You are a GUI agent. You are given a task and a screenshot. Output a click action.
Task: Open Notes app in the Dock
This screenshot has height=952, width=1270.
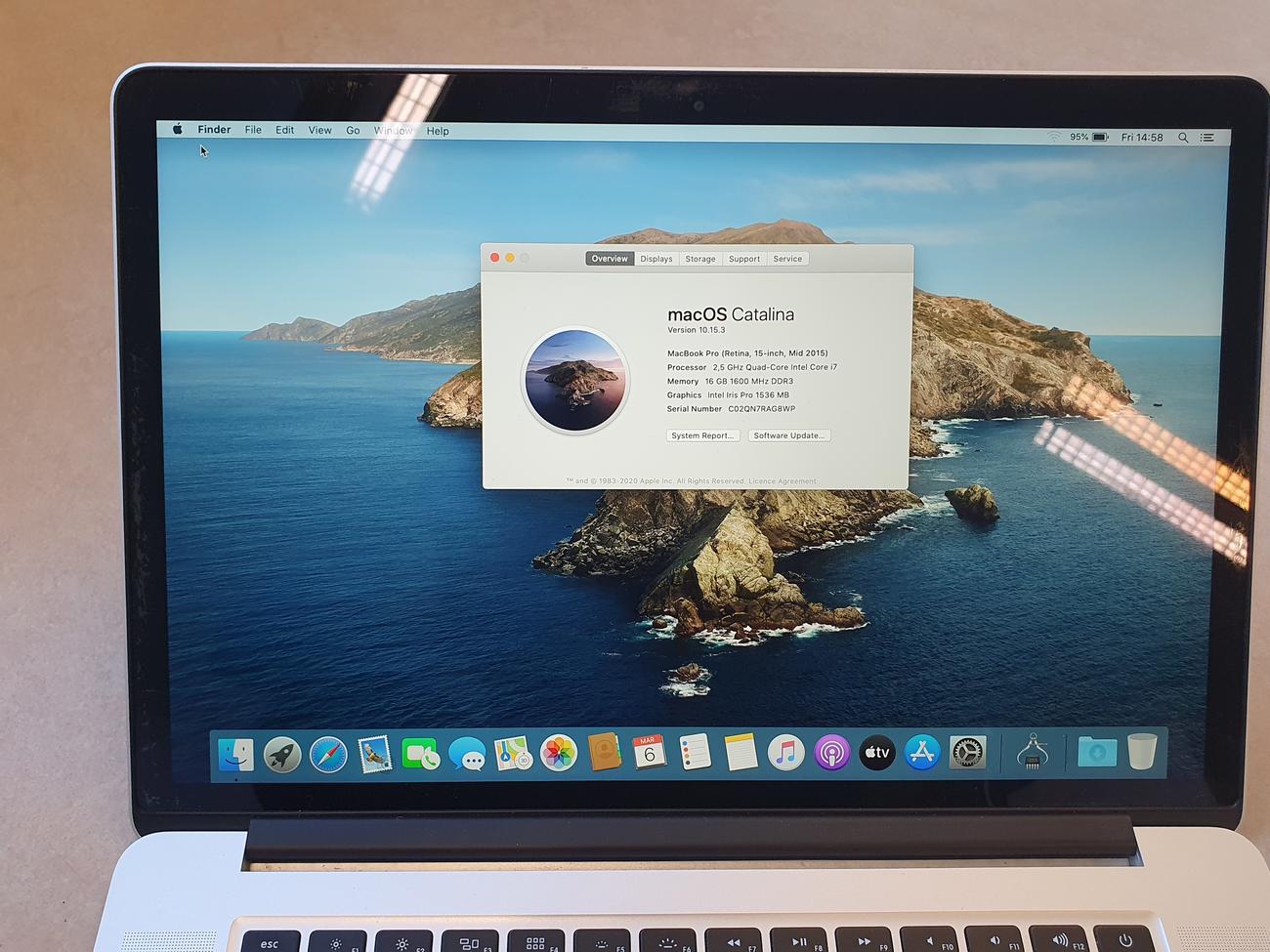point(741,753)
